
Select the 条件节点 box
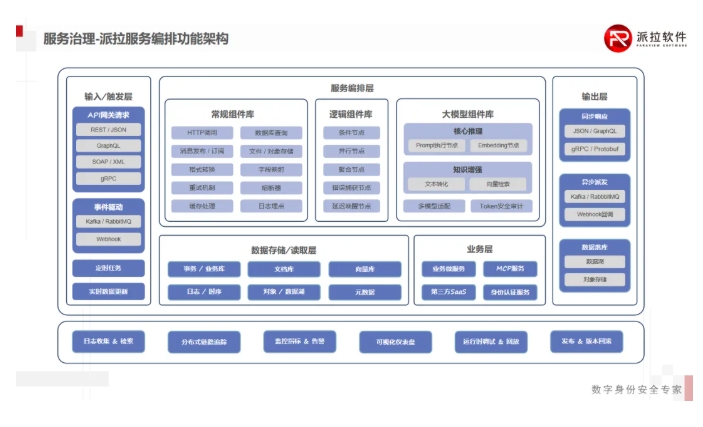[352, 133]
